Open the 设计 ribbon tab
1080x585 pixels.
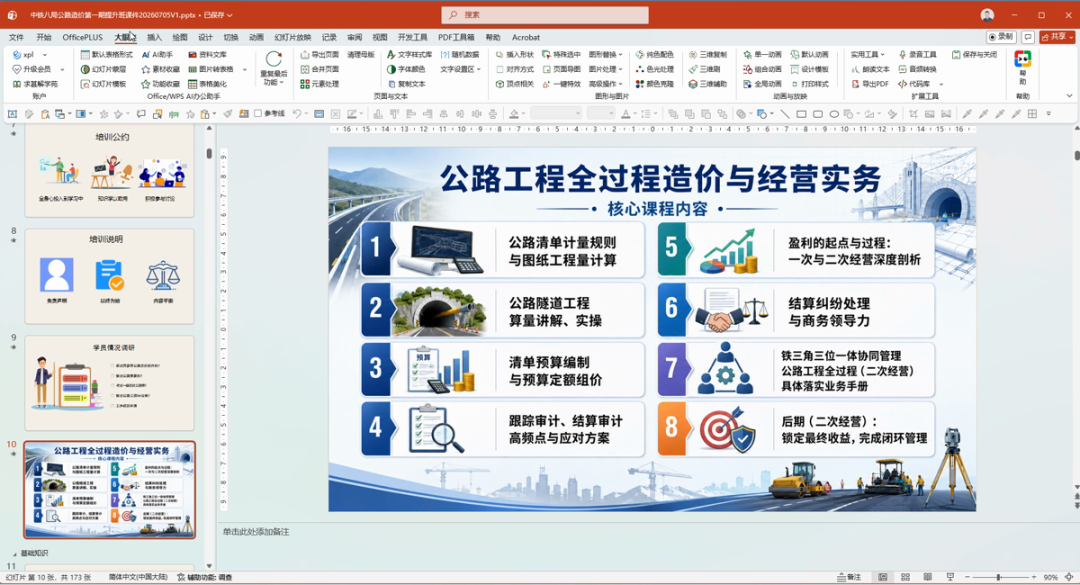205,37
